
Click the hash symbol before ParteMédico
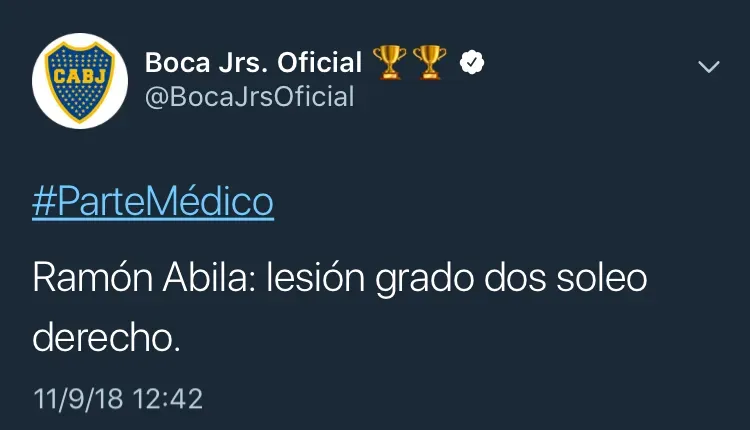pyautogui.click(x=43, y=201)
